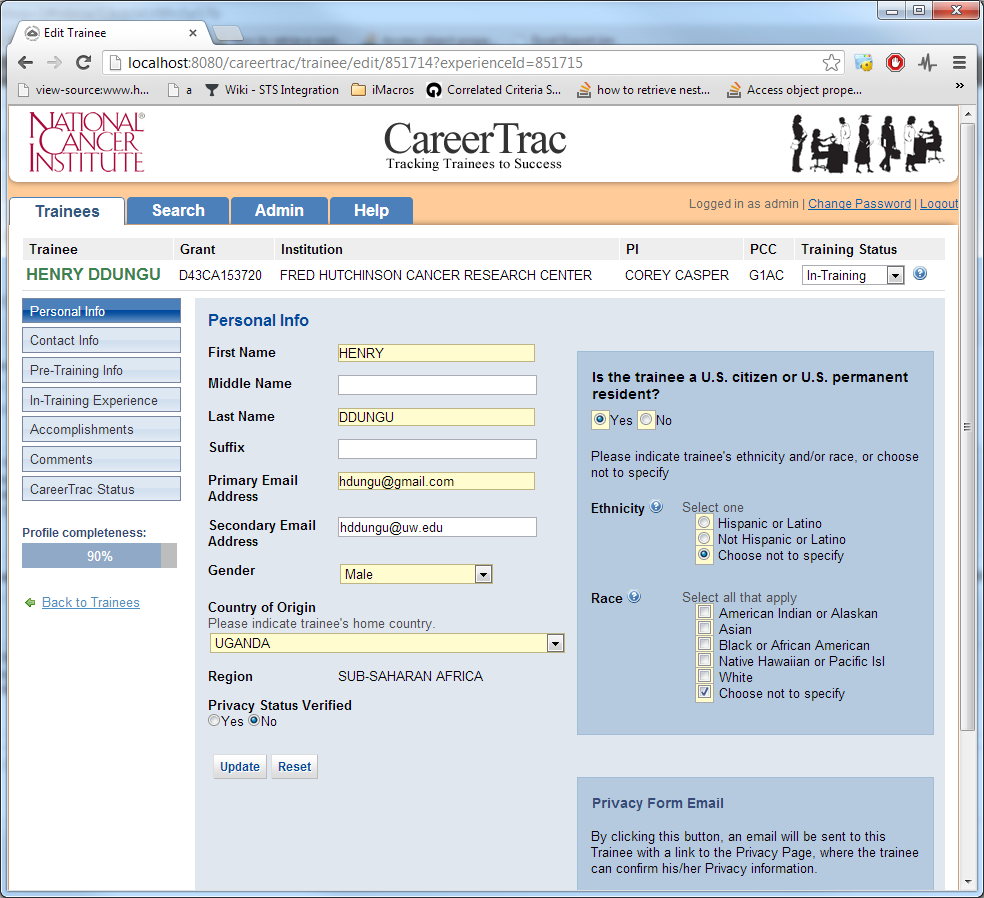Switch to the Trainees tab
The width and height of the screenshot is (984, 898).
click(x=67, y=211)
